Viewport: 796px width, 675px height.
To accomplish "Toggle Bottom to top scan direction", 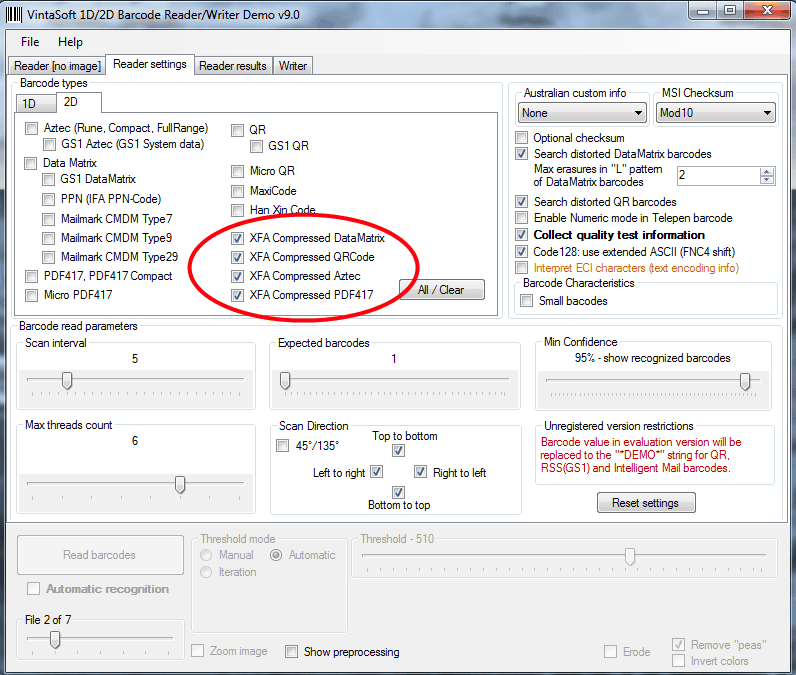I will click(x=399, y=492).
